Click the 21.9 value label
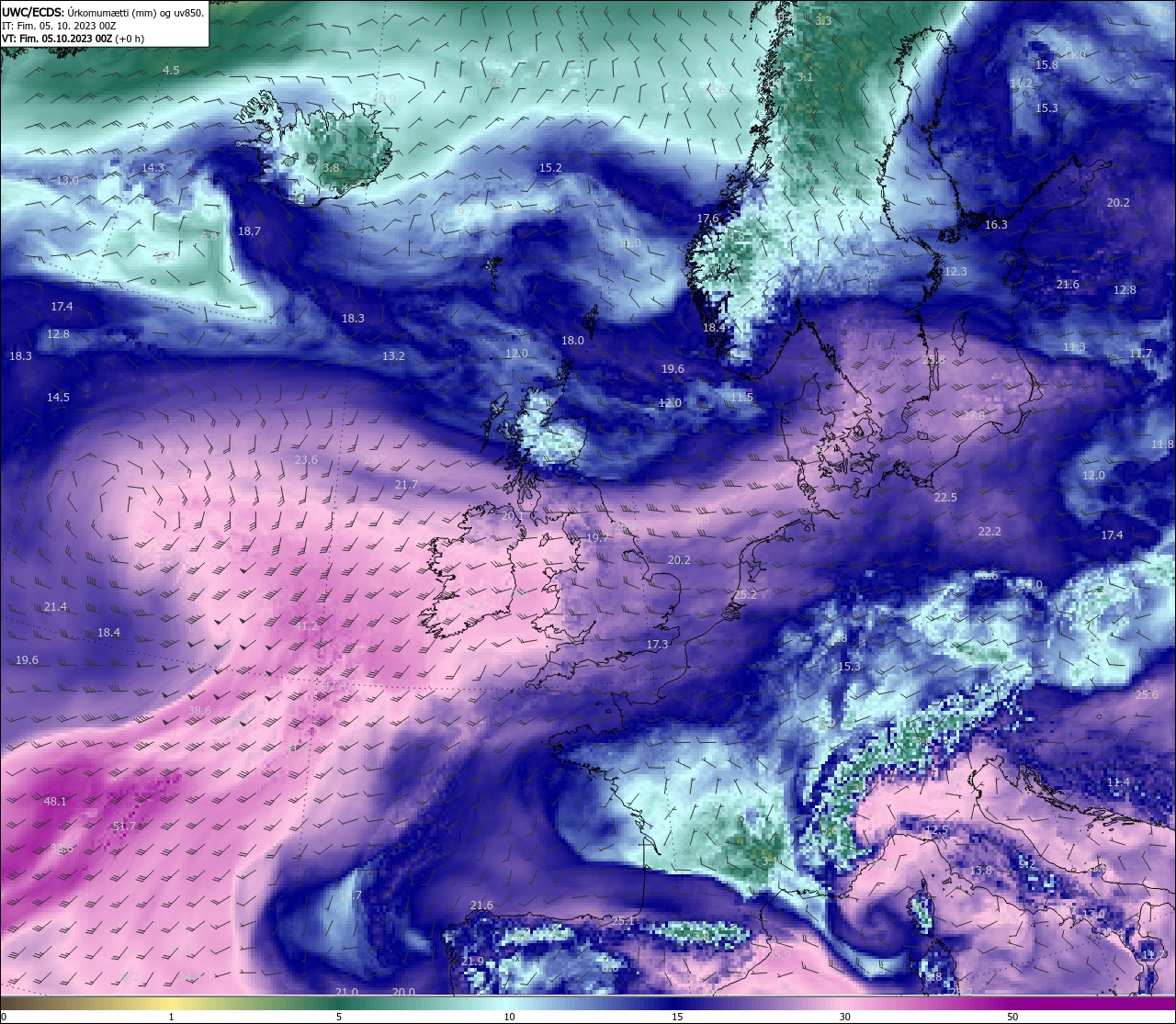This screenshot has width=1176, height=1024. (472, 962)
